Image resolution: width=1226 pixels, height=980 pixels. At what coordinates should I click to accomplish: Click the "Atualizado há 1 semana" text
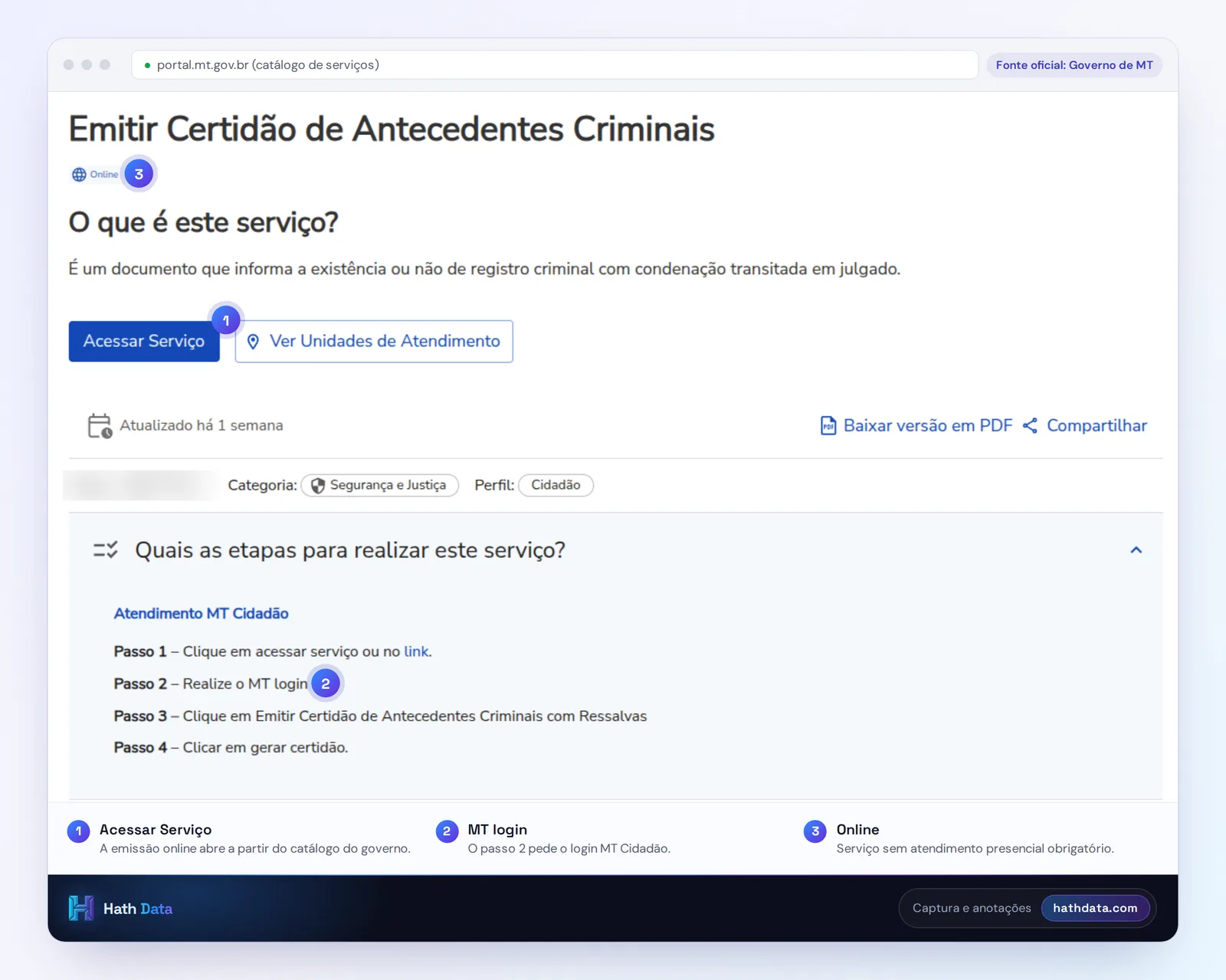202,426
